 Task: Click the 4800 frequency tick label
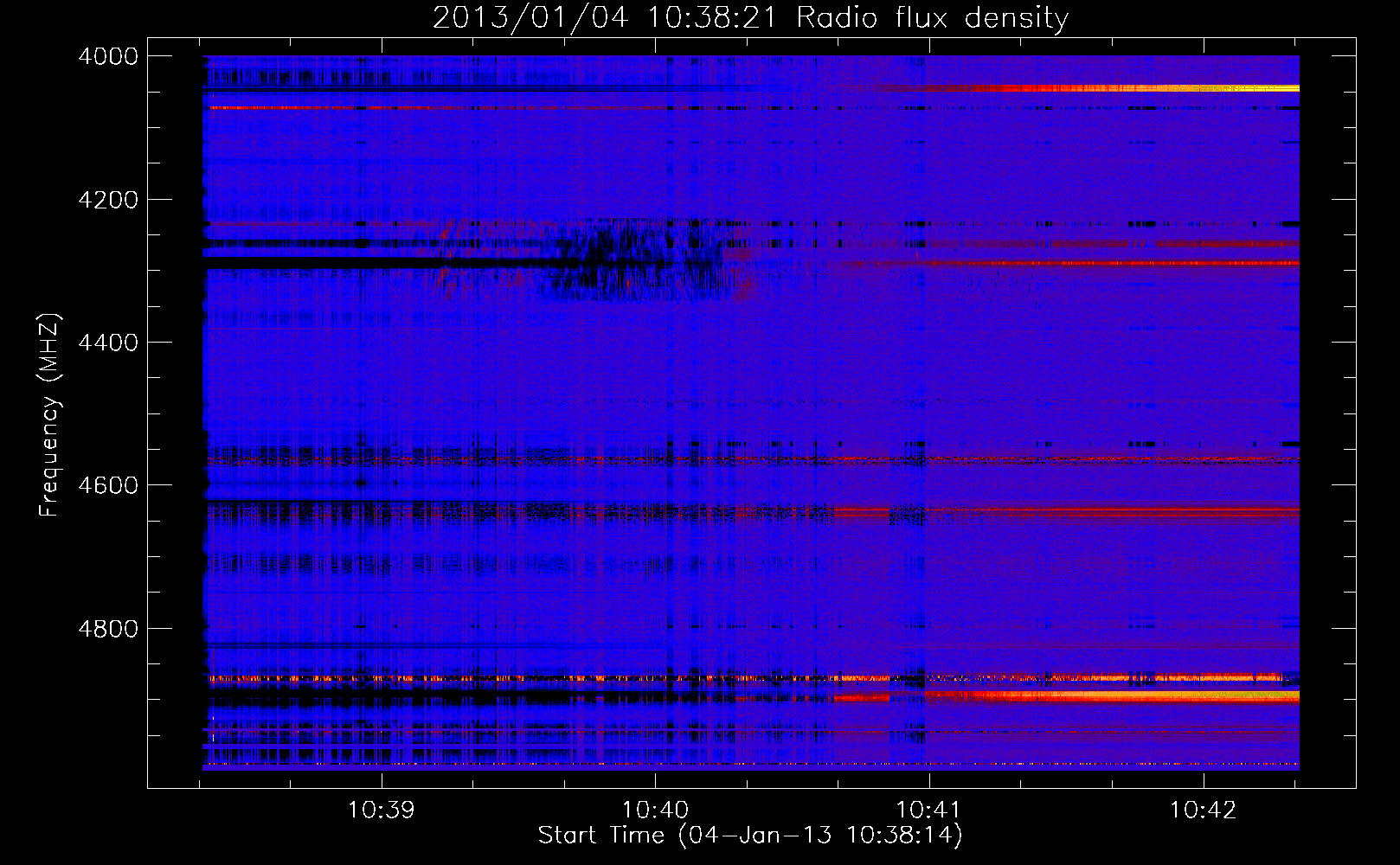coord(108,628)
